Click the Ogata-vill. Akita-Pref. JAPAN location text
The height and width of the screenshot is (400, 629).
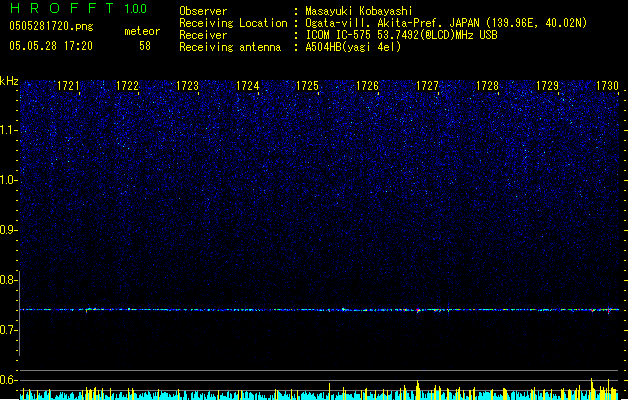click(x=446, y=23)
